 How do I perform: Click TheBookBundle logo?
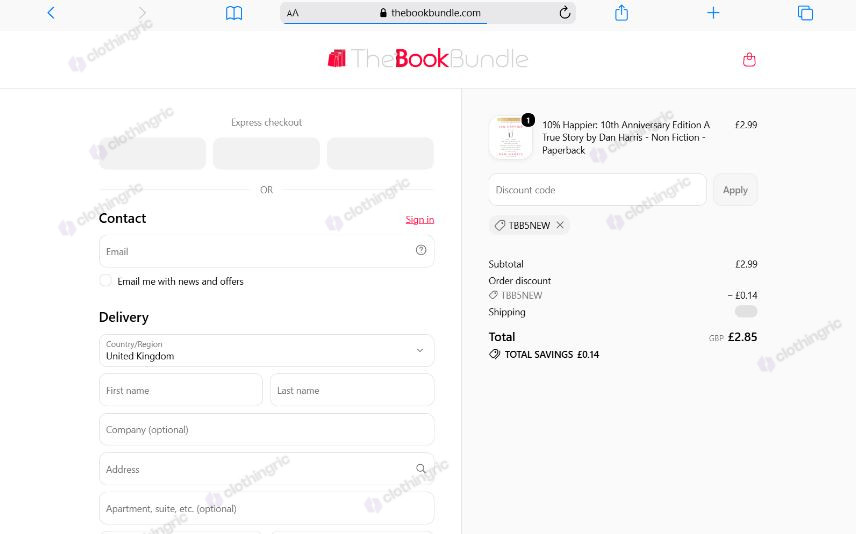(427, 58)
